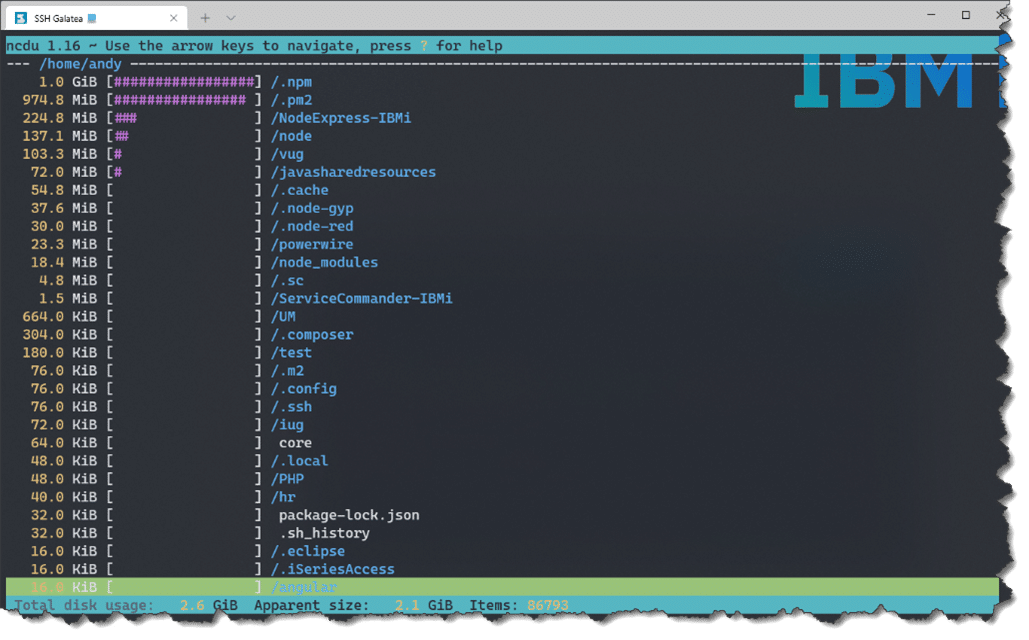Select the highlighted /angular directory

304,587
